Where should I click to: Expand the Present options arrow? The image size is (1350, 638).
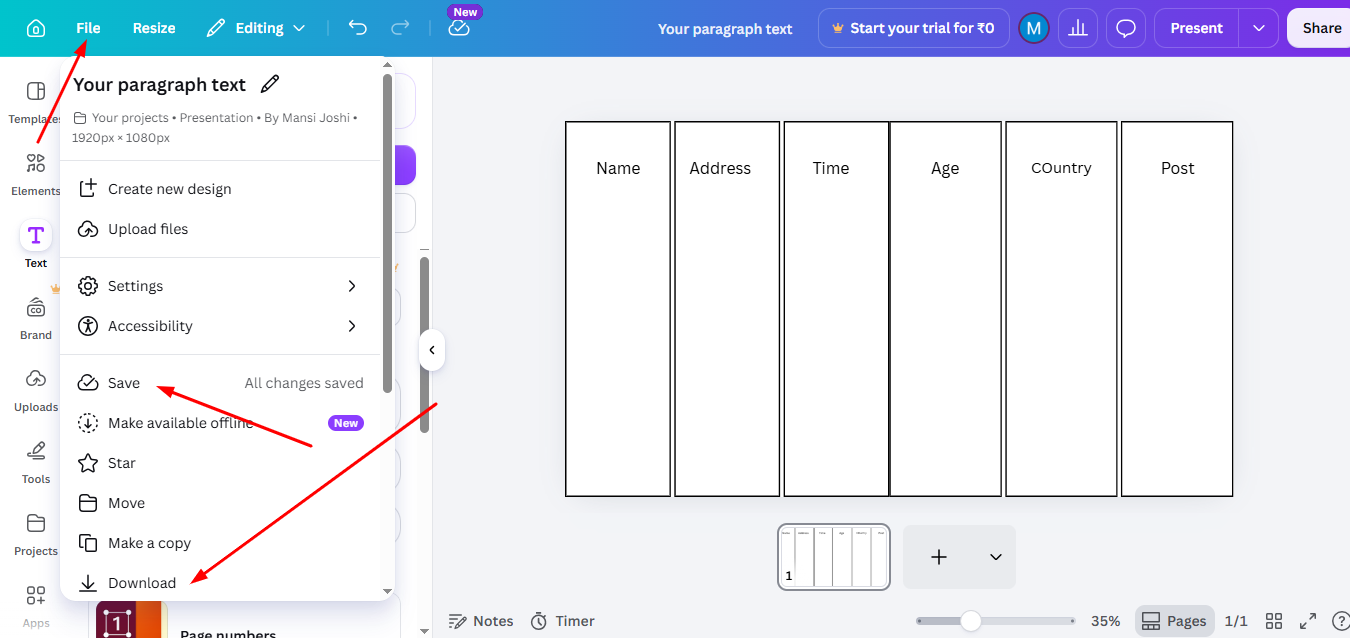pos(1259,28)
